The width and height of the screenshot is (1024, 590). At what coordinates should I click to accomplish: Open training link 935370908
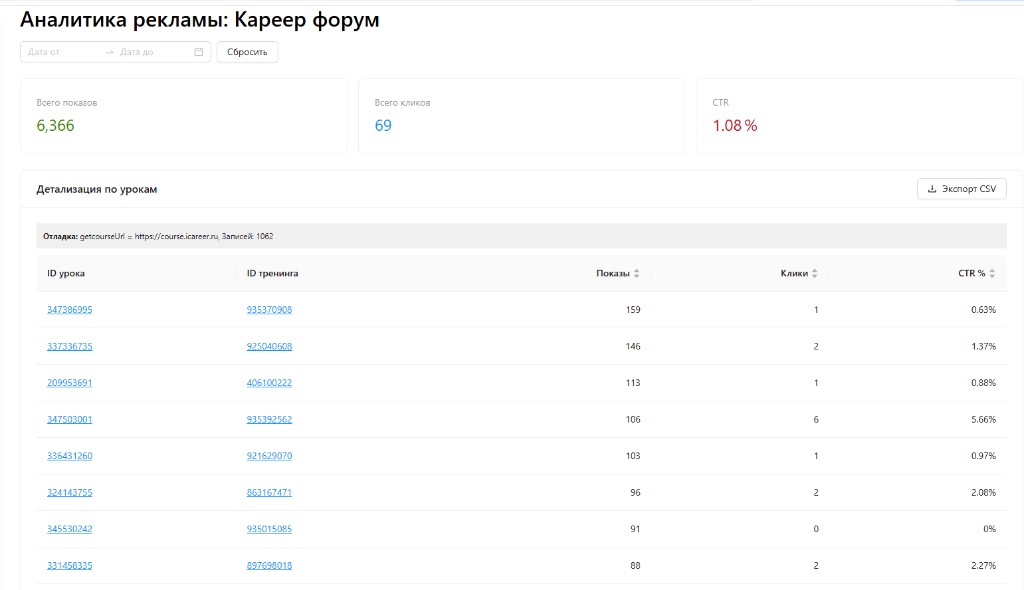[x=269, y=310]
